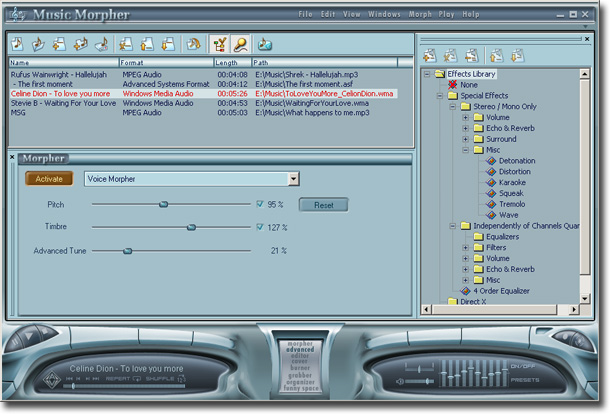Click the new playlist music-note page icon
Image resolution: width=610 pixels, height=414 pixels.
click(x=17, y=44)
